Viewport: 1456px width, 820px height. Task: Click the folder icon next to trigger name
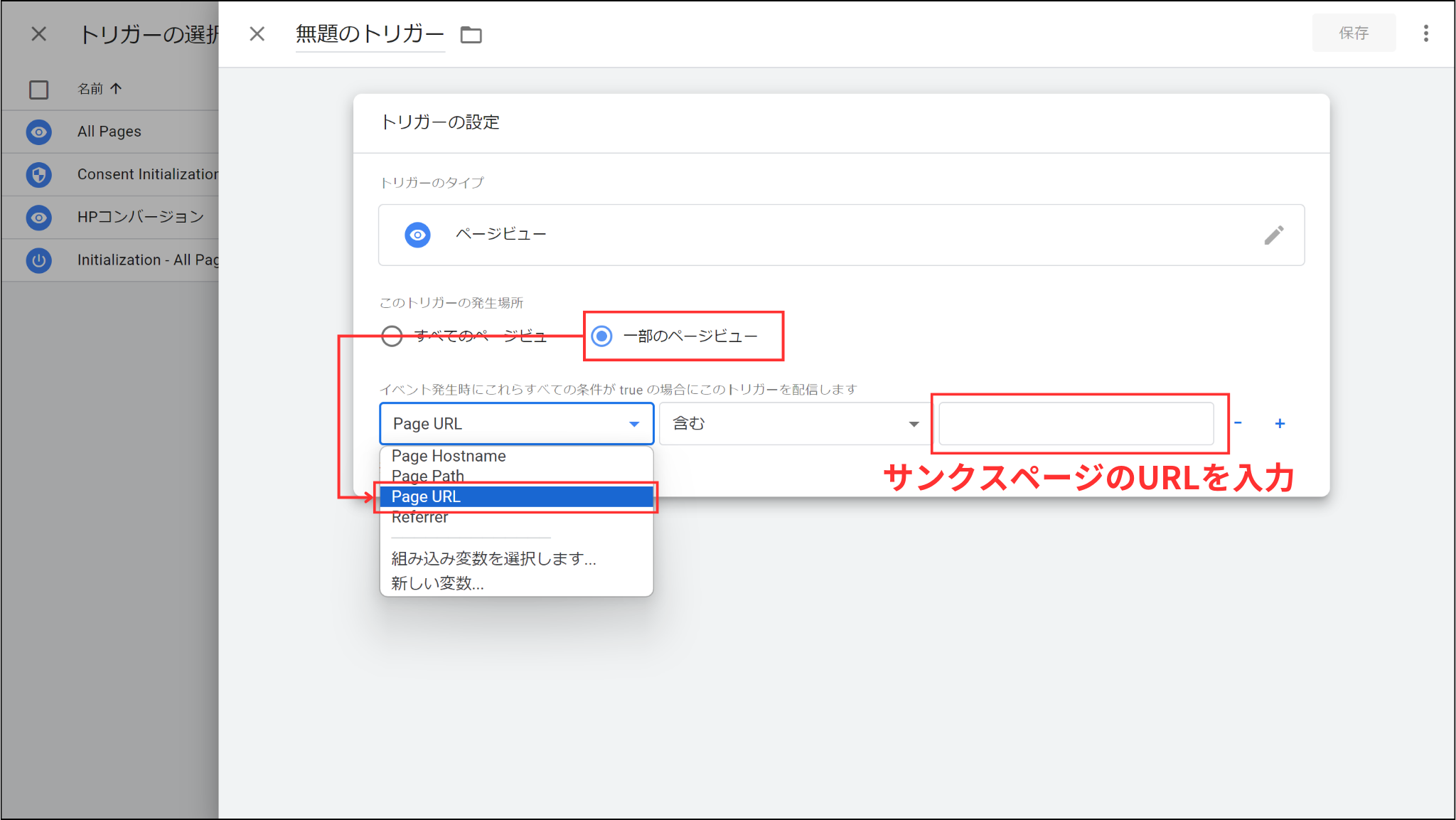(471, 34)
